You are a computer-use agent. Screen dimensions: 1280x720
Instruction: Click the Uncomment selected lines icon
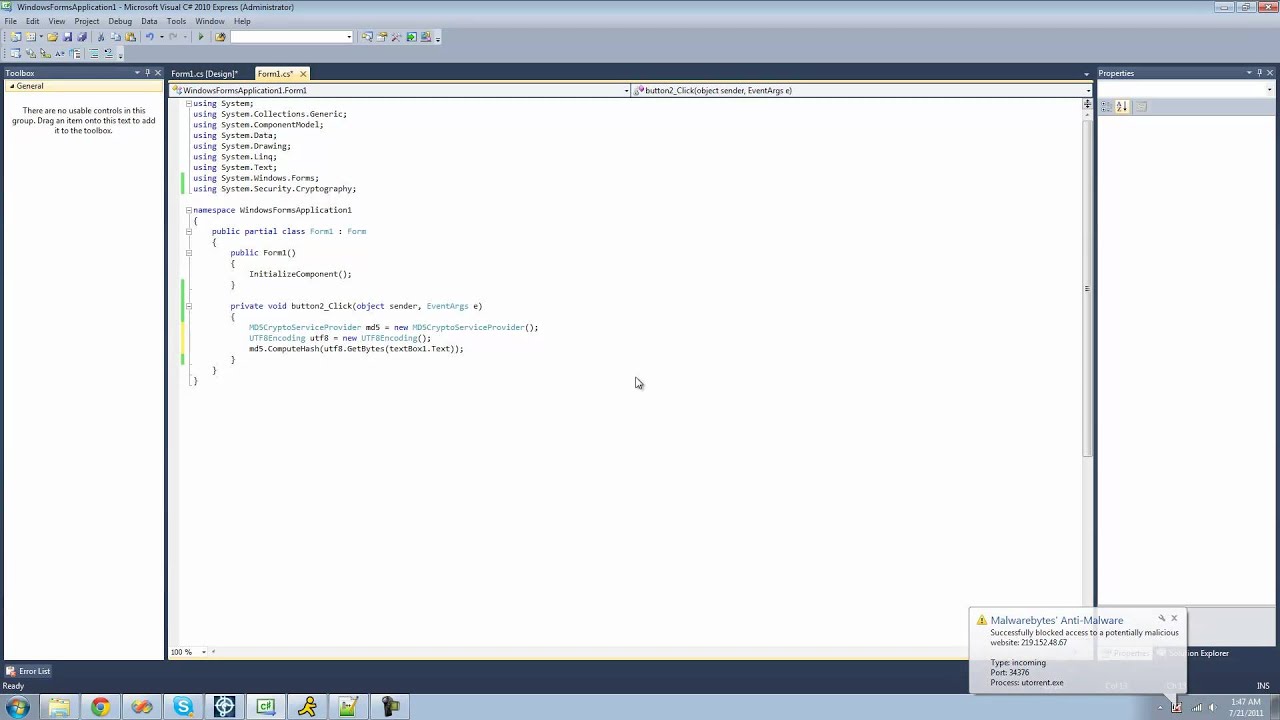pyautogui.click(x=109, y=53)
